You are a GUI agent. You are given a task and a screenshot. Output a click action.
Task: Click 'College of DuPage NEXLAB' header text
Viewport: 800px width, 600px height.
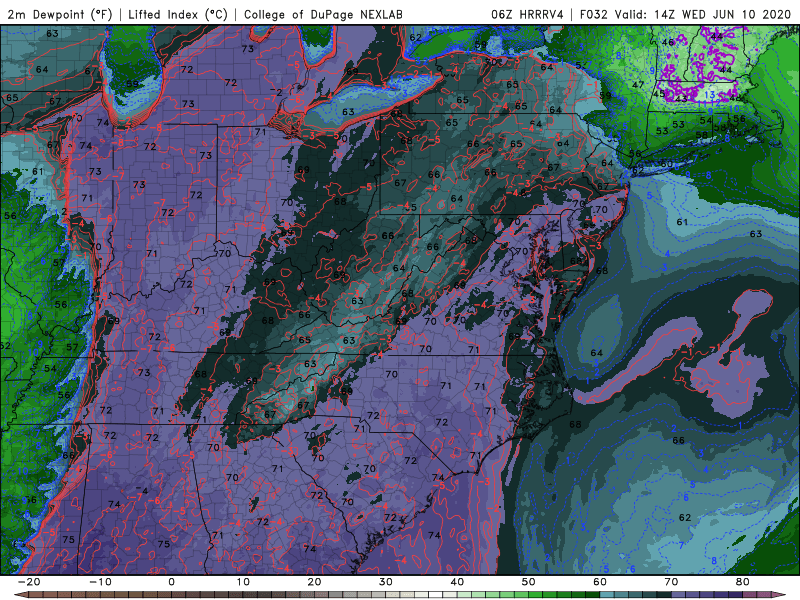(x=323, y=14)
